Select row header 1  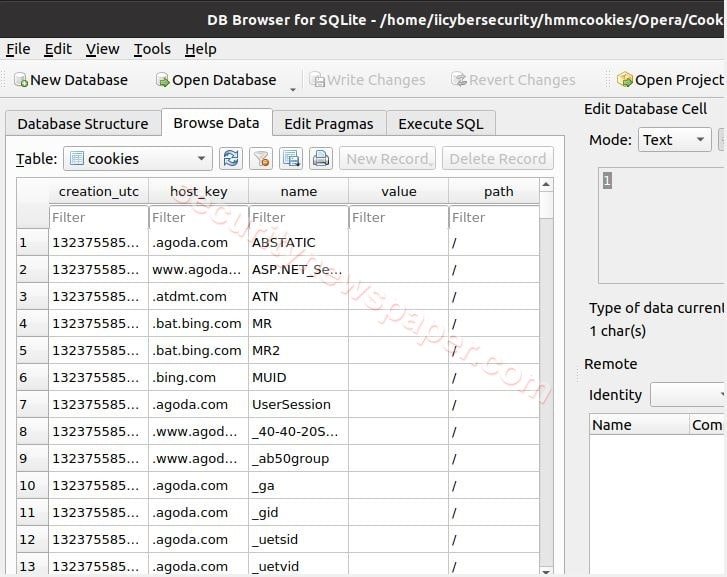click(32, 242)
